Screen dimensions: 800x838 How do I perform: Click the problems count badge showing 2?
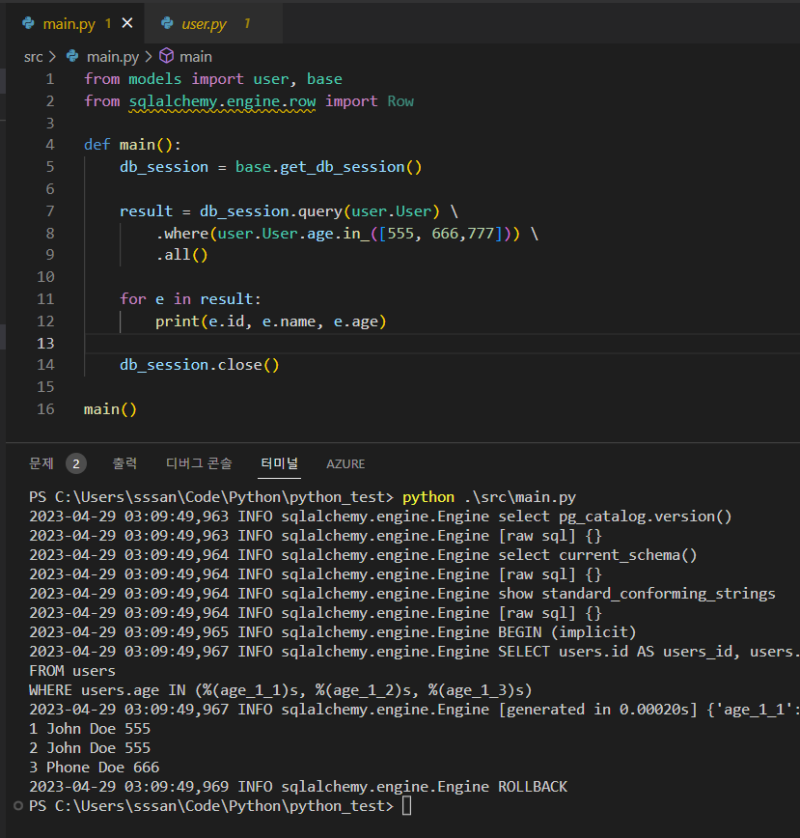pyautogui.click(x=76, y=463)
